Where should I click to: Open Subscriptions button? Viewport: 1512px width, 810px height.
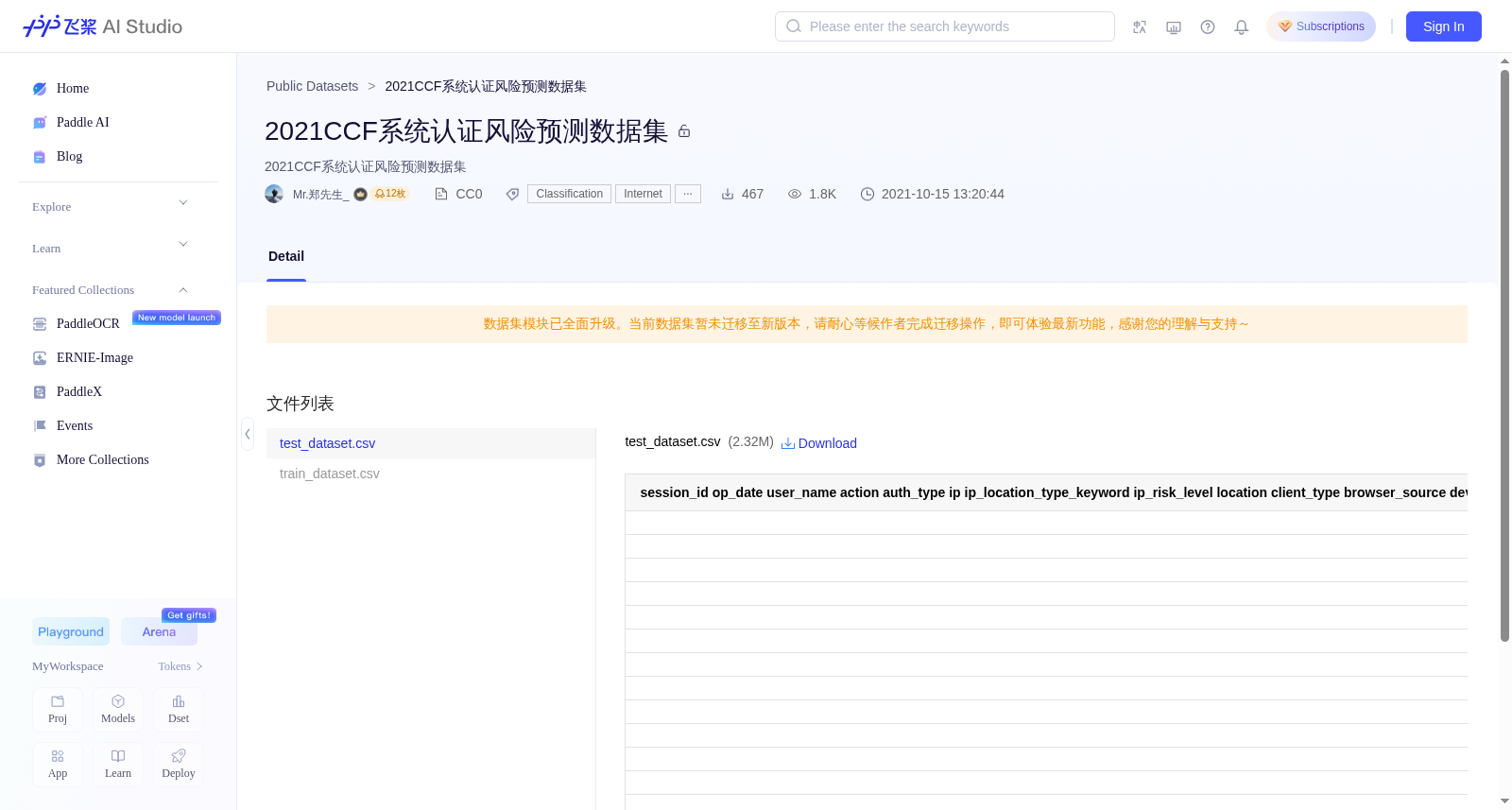1321,26
